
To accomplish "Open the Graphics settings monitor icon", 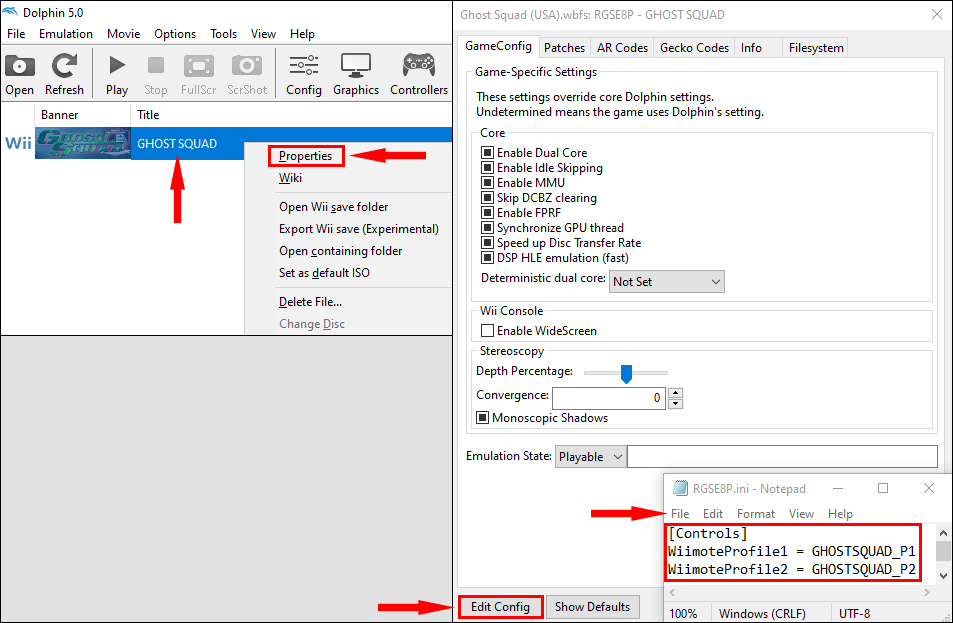I will click(356, 66).
